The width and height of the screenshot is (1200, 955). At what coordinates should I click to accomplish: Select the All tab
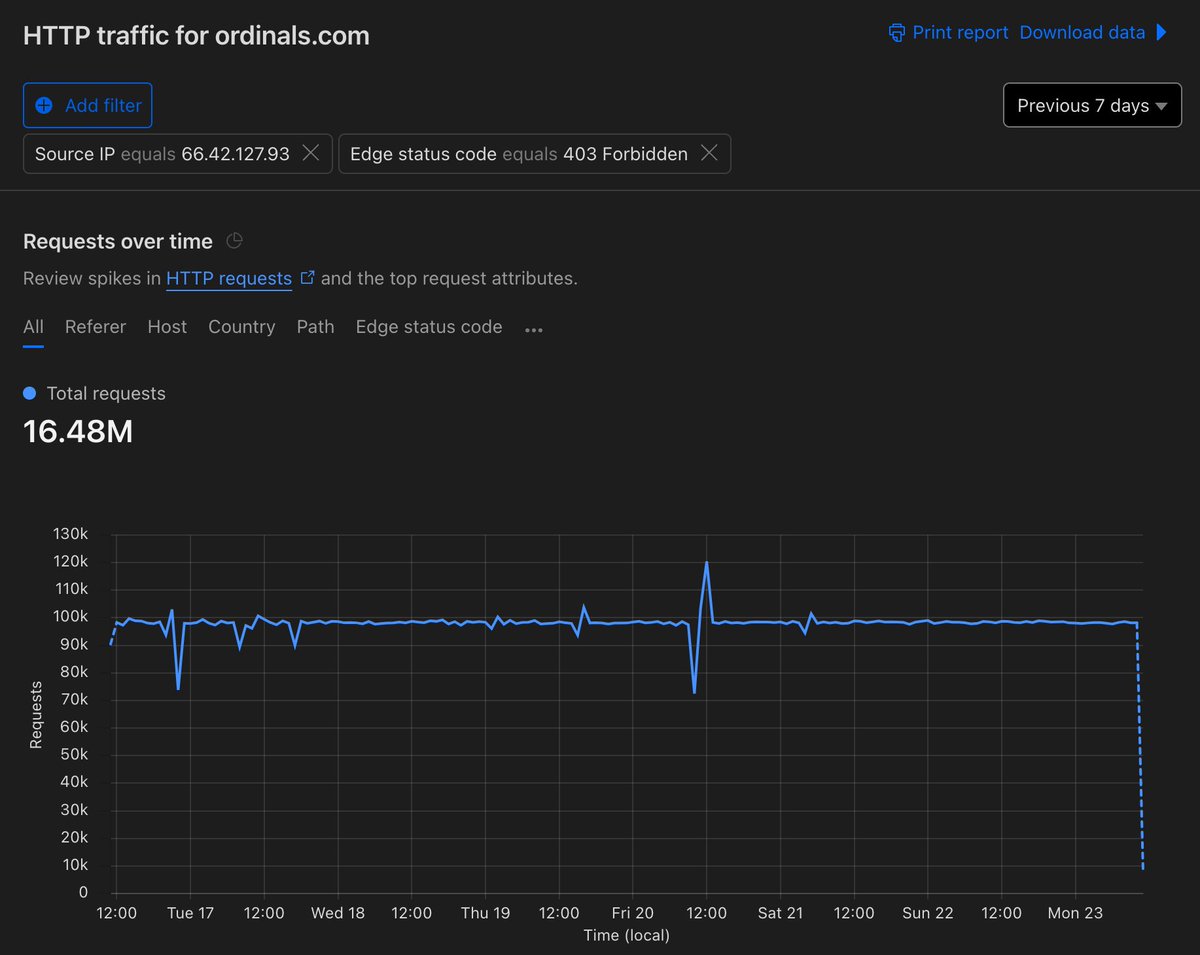pyautogui.click(x=33, y=327)
